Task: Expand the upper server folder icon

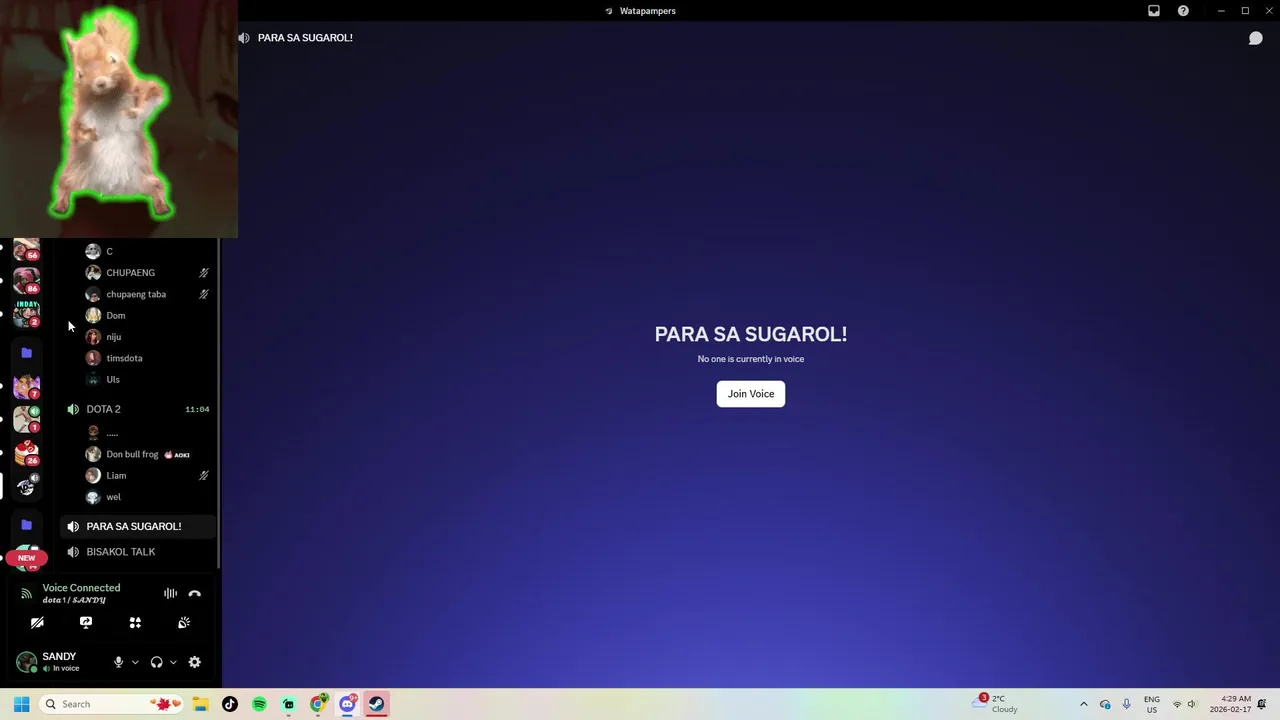Action: tap(26, 353)
